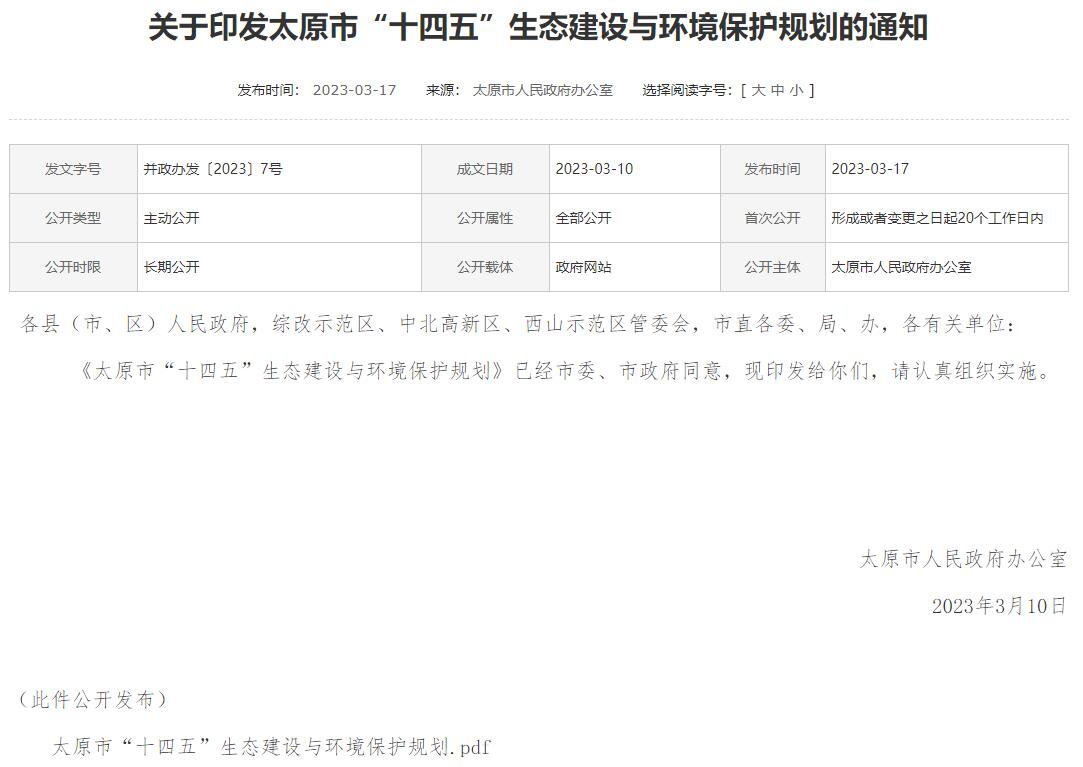
Task: Select the 全部公开 value cell
Action: click(x=635, y=218)
